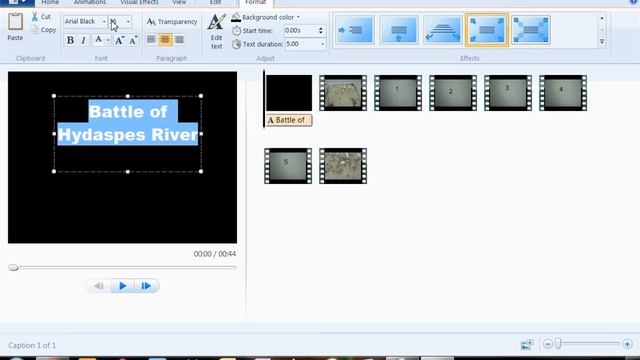Switch to the Home ribbon tab
The image size is (640, 360).
50,2
